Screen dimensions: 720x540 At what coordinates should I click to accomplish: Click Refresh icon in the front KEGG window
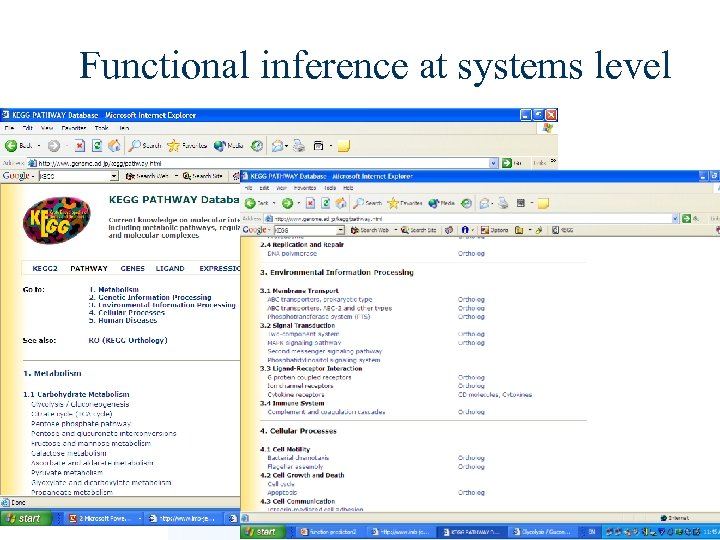coord(326,203)
